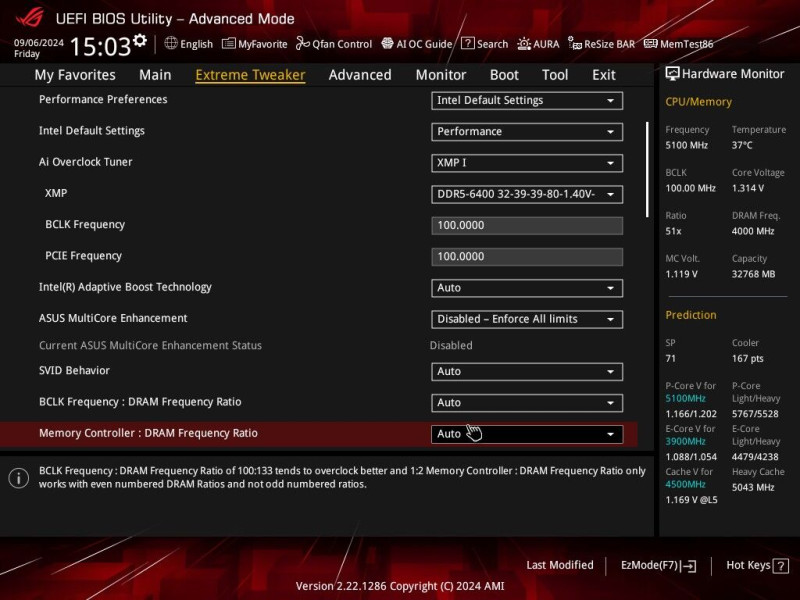800x600 pixels.
Task: Click the Hardware Monitor display icon
Action: point(672,74)
